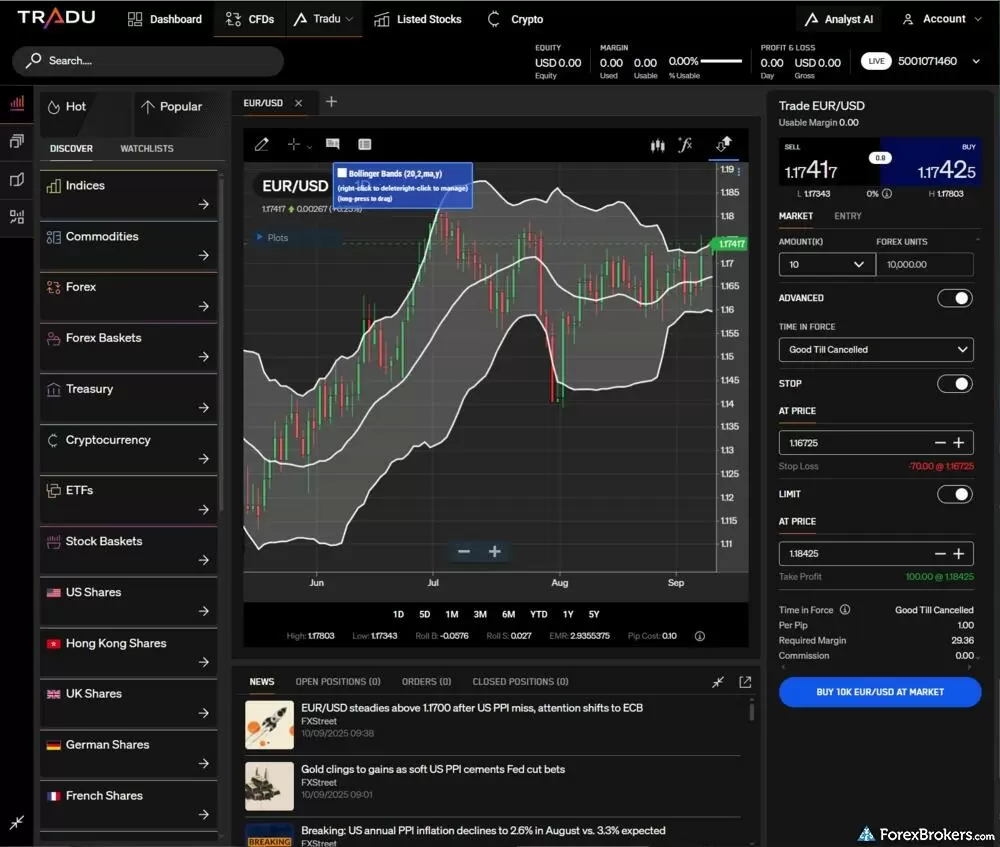Expand the Account menu
Screen dimensions: 1000x847
click(941, 19)
